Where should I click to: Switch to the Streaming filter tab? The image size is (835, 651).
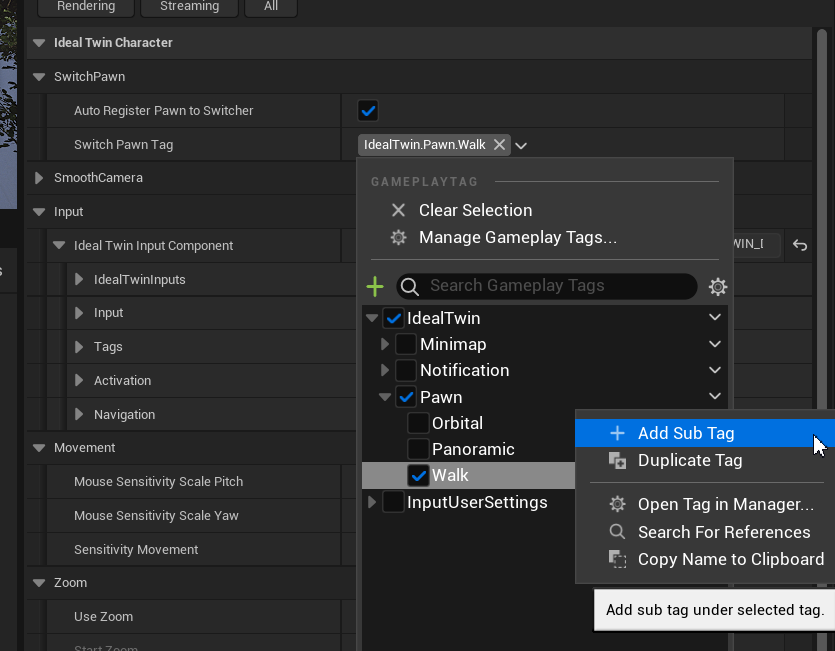coord(189,7)
